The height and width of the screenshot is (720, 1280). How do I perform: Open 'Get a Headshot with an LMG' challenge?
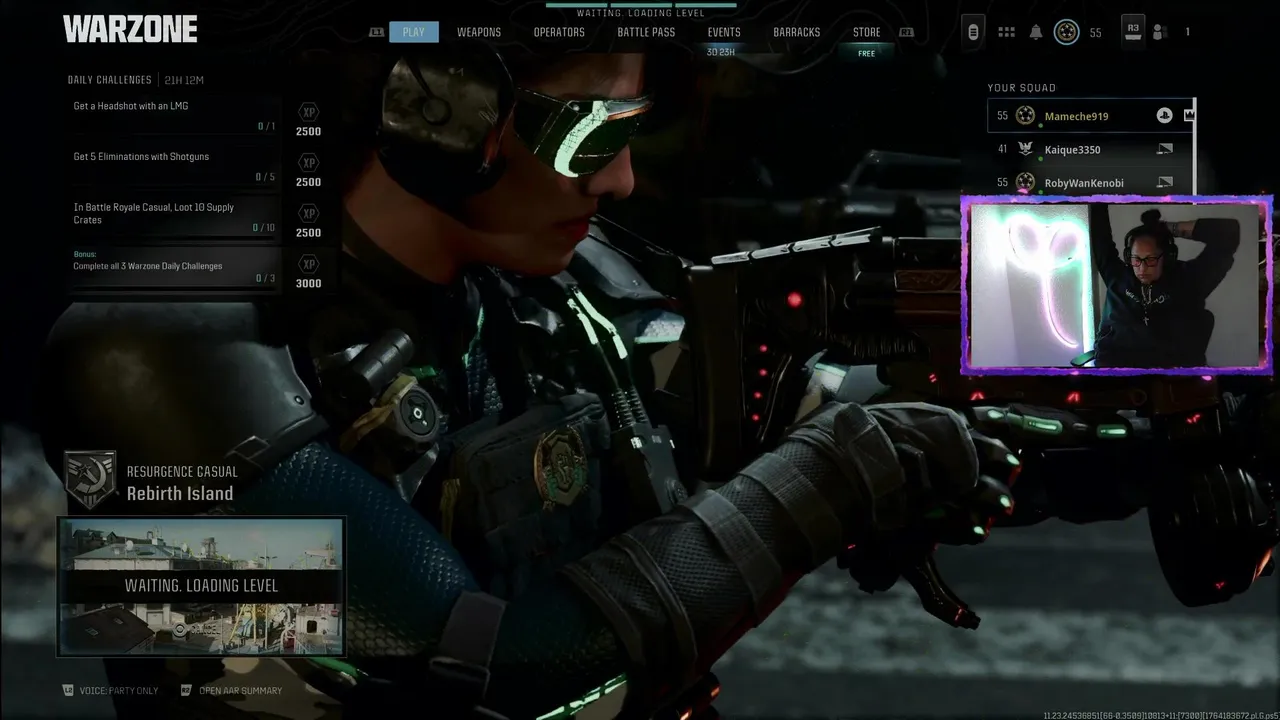(175, 116)
